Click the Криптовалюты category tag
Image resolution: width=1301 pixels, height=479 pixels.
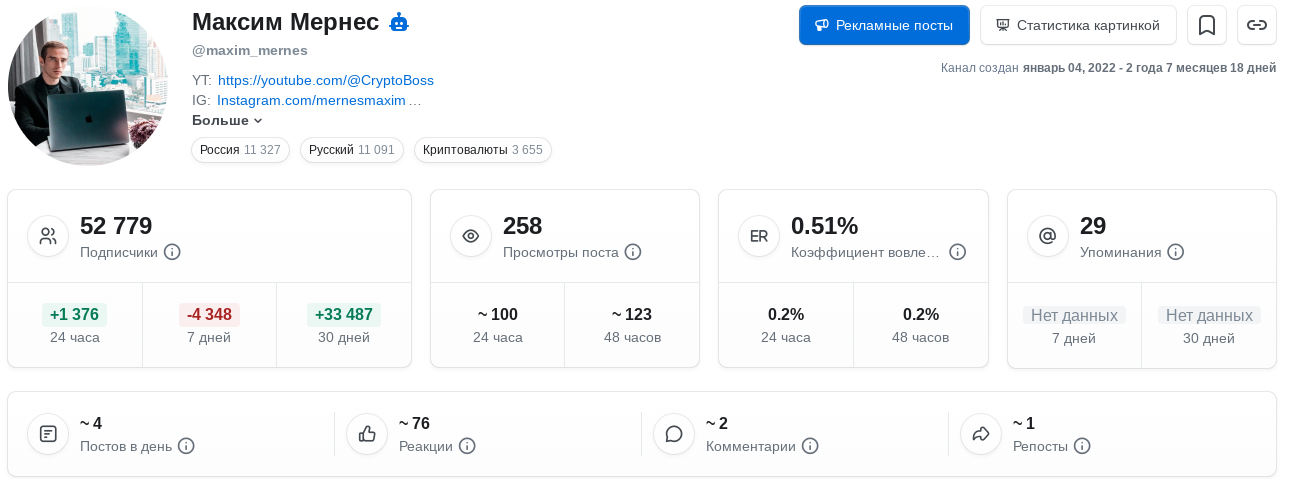[x=482, y=150]
